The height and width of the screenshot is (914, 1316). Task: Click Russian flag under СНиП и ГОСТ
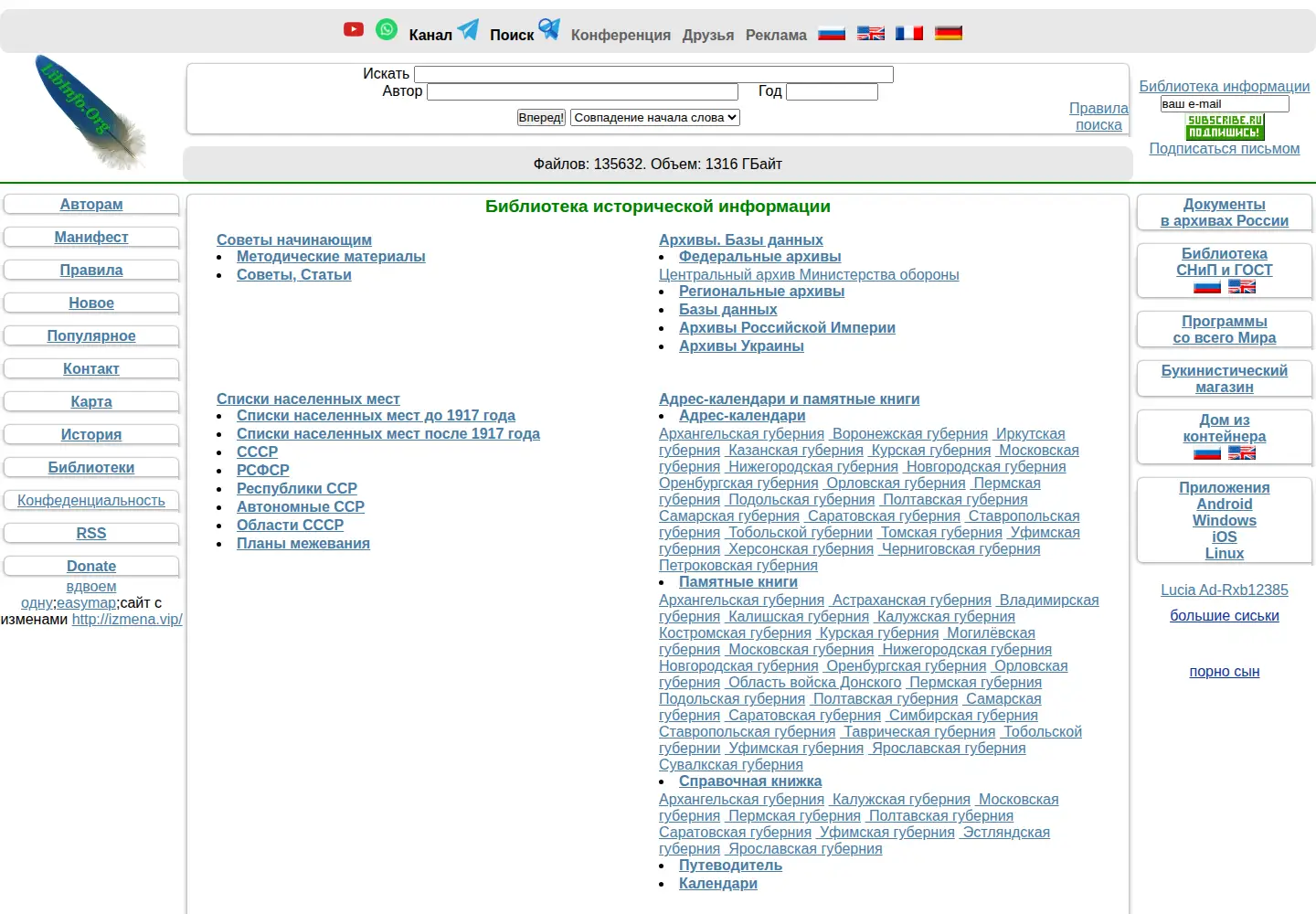pos(1207,287)
